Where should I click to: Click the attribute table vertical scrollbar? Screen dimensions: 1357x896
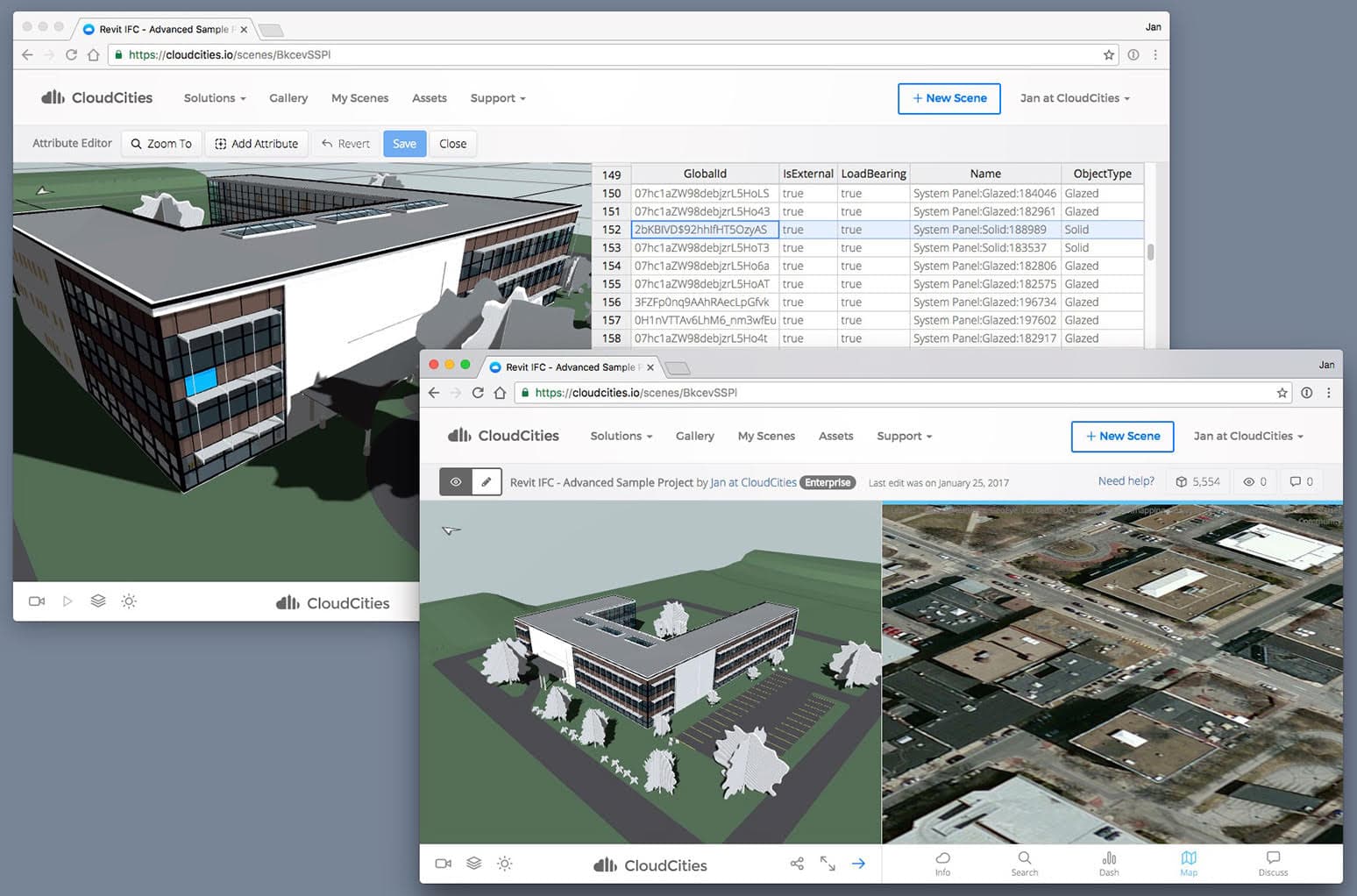pyautogui.click(x=1150, y=252)
